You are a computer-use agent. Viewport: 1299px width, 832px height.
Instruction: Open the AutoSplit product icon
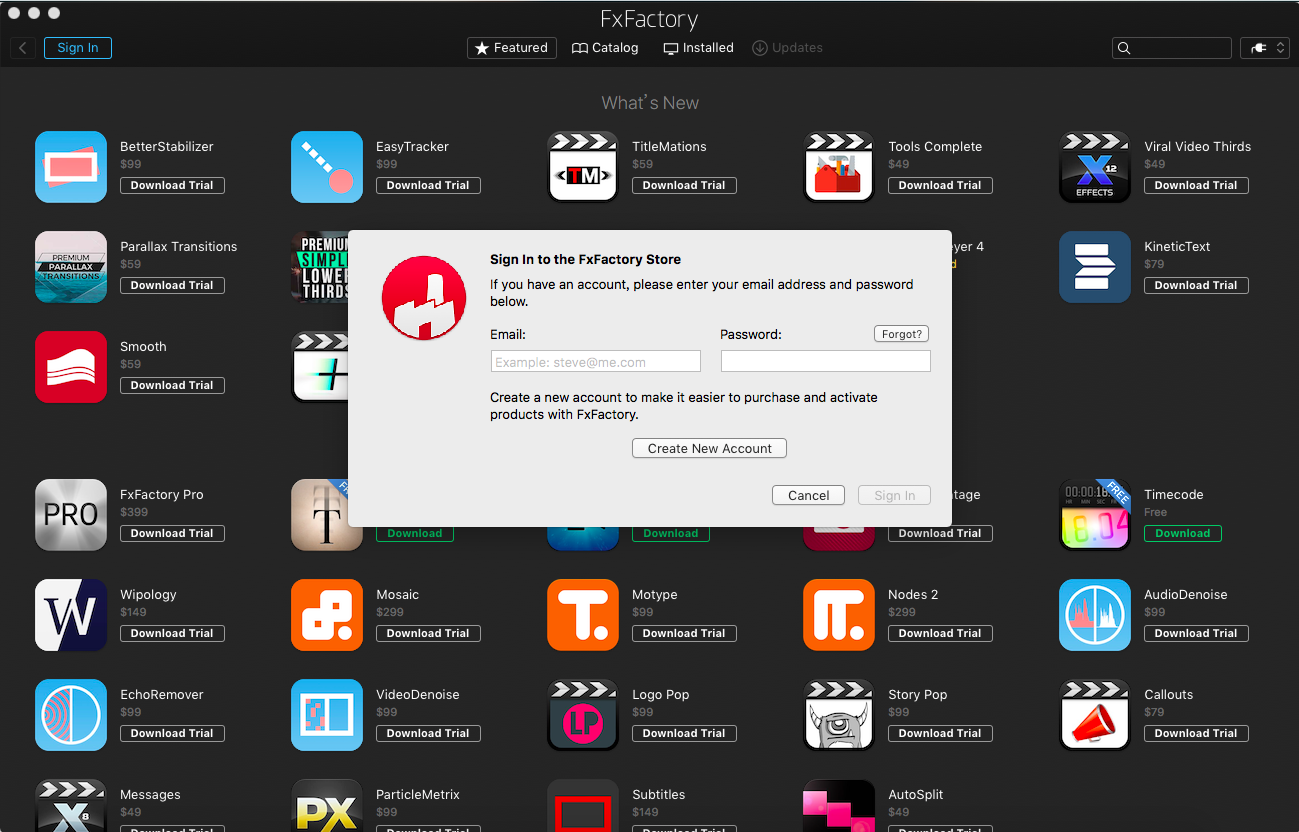839,806
